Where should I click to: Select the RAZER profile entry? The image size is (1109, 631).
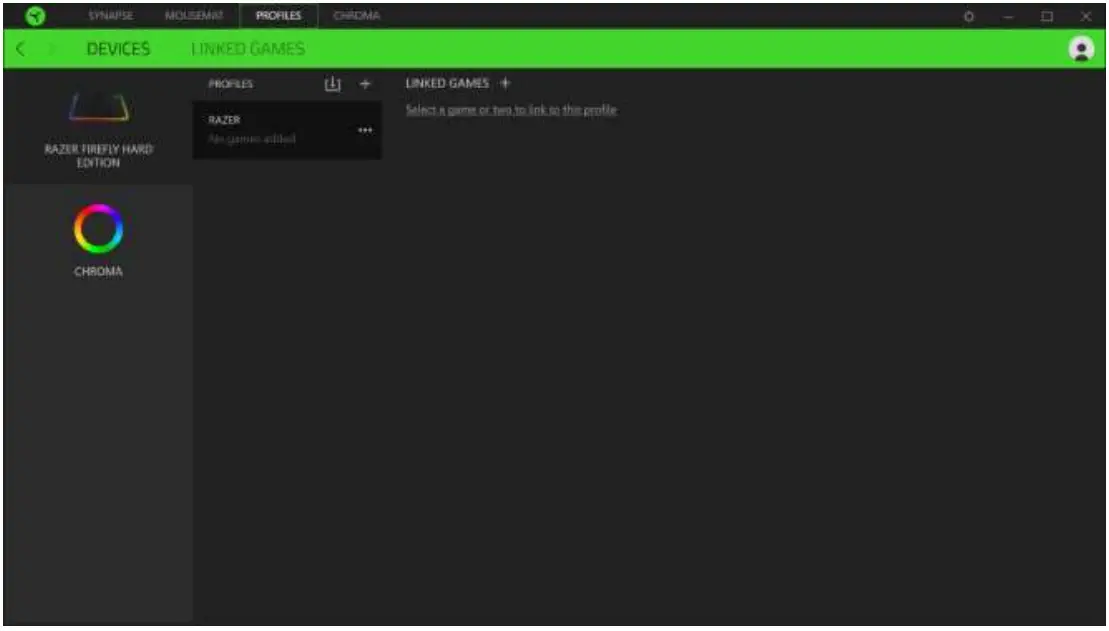click(x=287, y=129)
